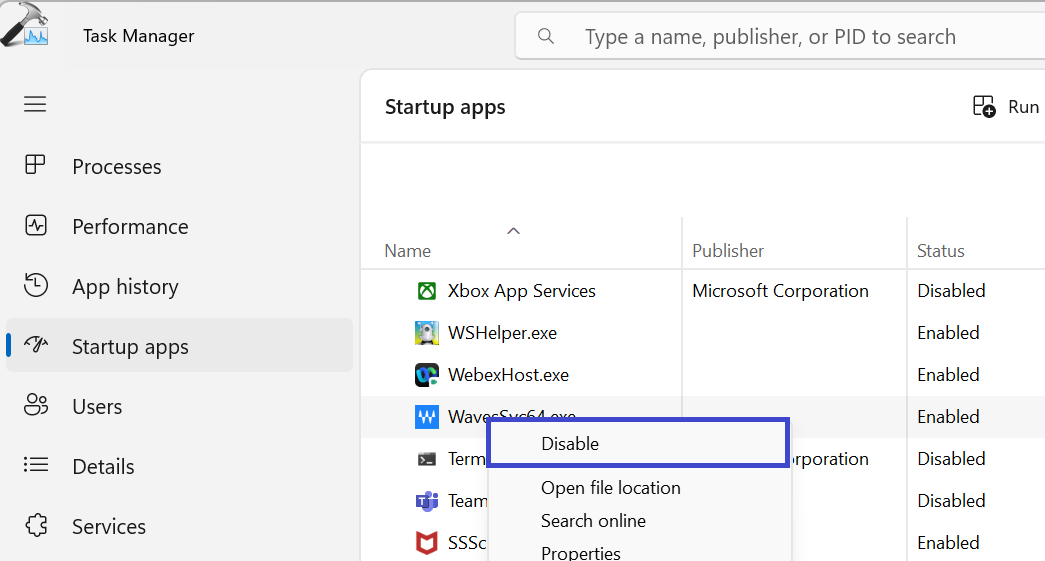The height and width of the screenshot is (561, 1045).
Task: Click the hamburger navigation menu icon
Action: (35, 104)
